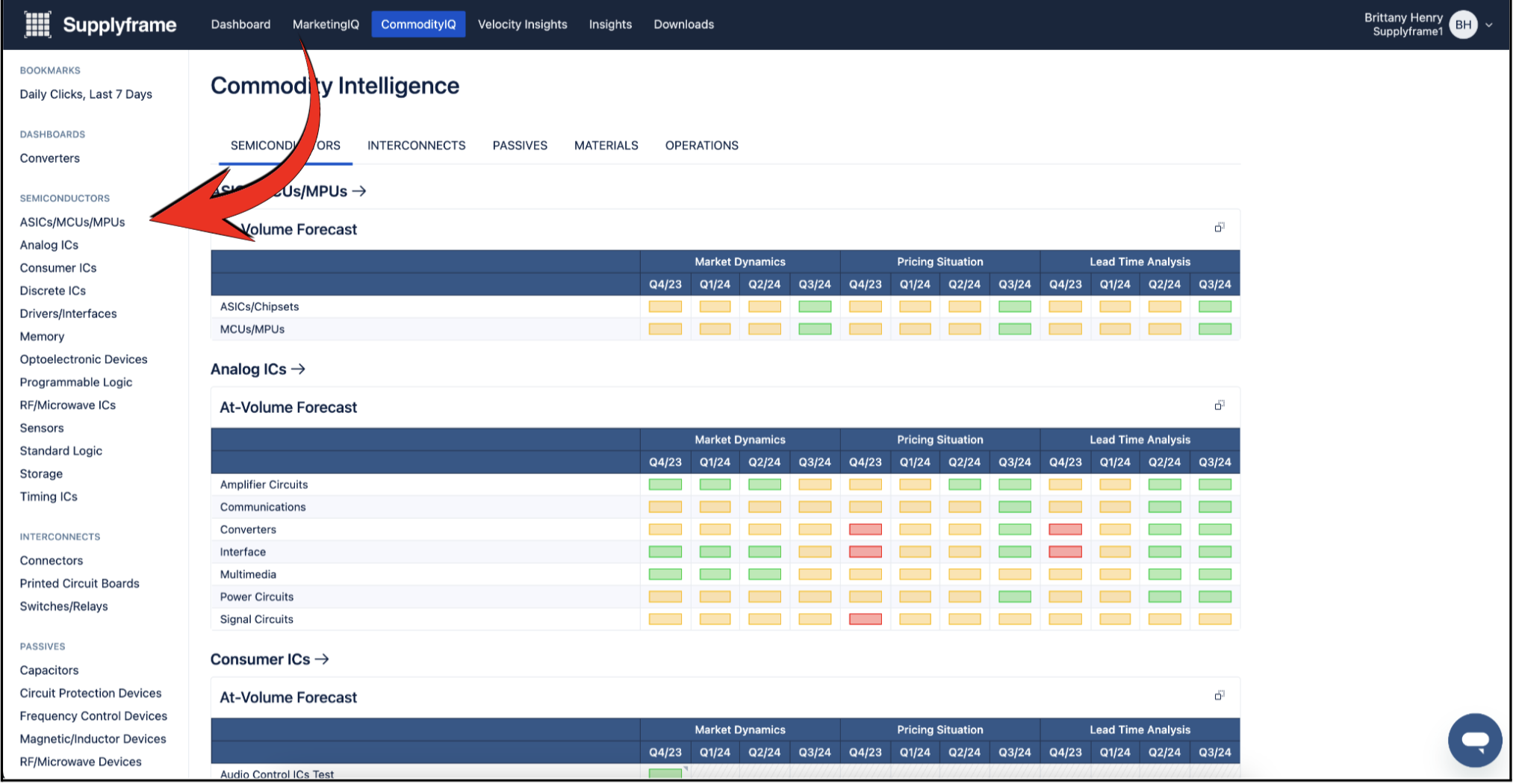Click arrow next to Consumer ICs heading
Viewport: 1513px width, 784px height.
[x=322, y=659]
